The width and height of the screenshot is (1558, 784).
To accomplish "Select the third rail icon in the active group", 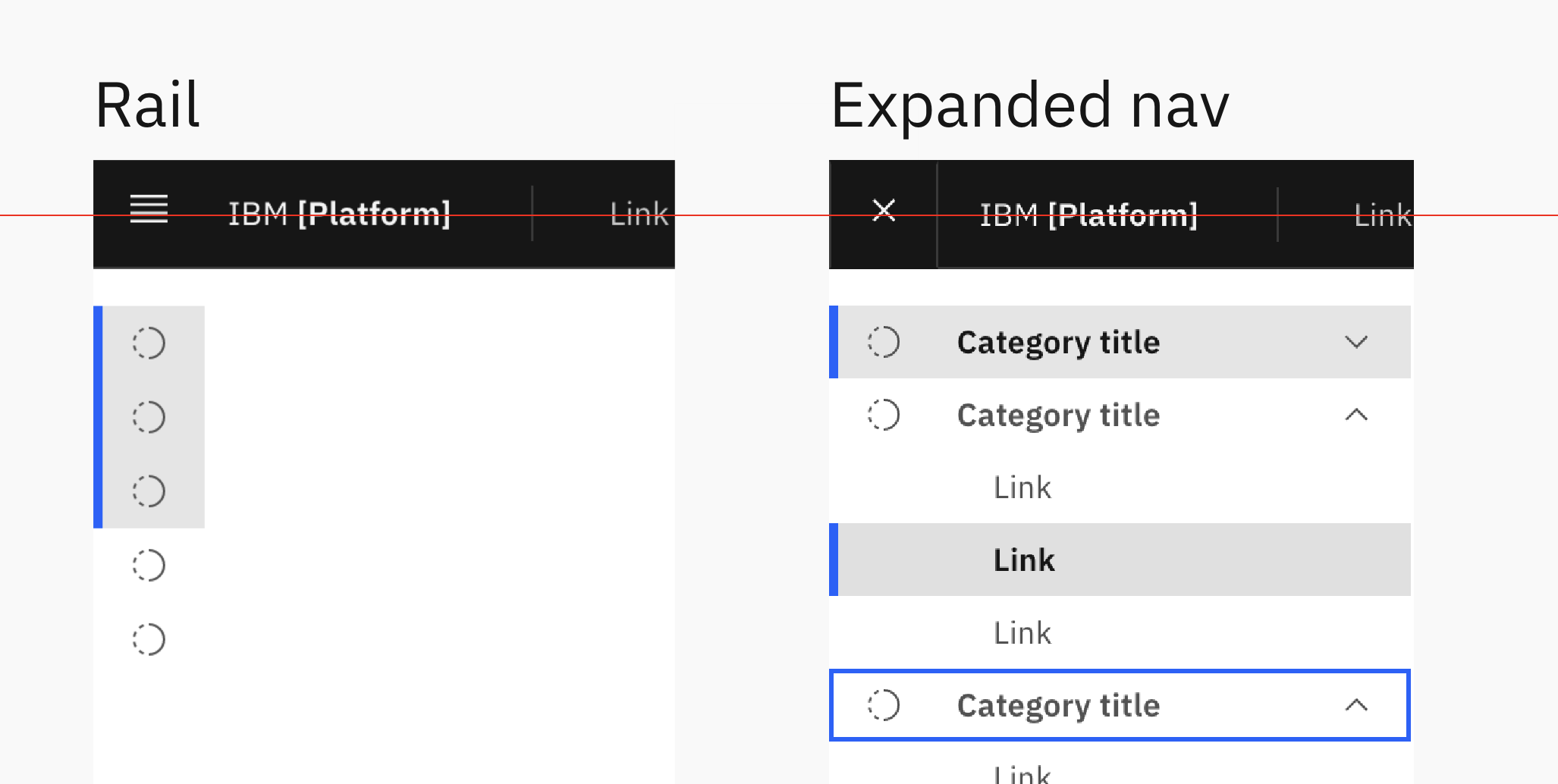I will pos(149,491).
